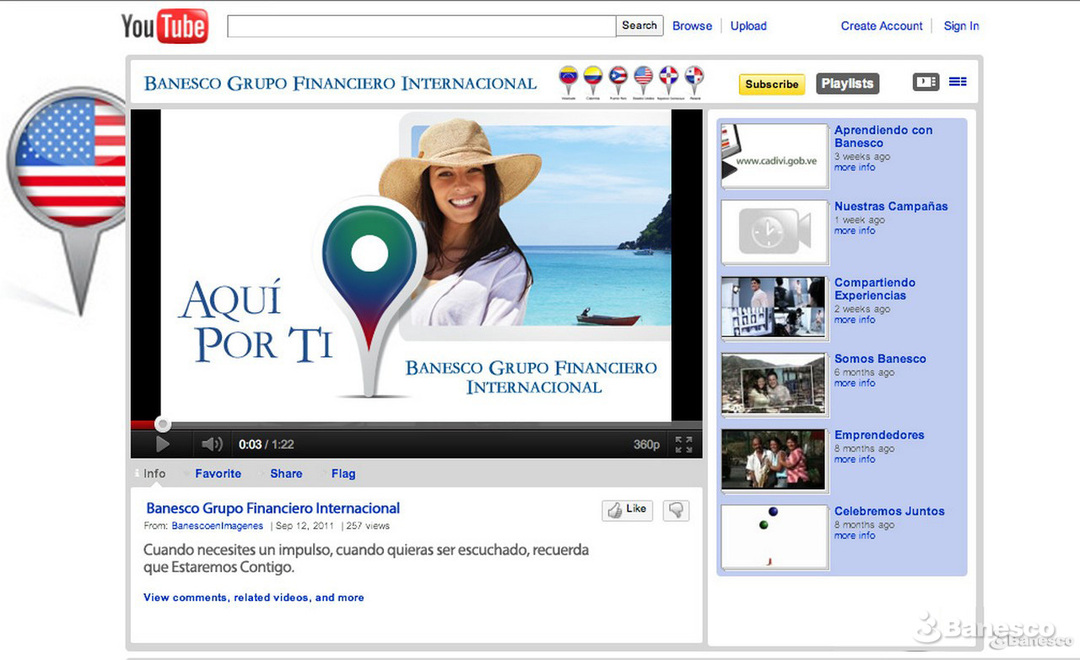The width and height of the screenshot is (1080, 660).
Task: Click the thumbs-down dislike icon
Action: [677, 510]
